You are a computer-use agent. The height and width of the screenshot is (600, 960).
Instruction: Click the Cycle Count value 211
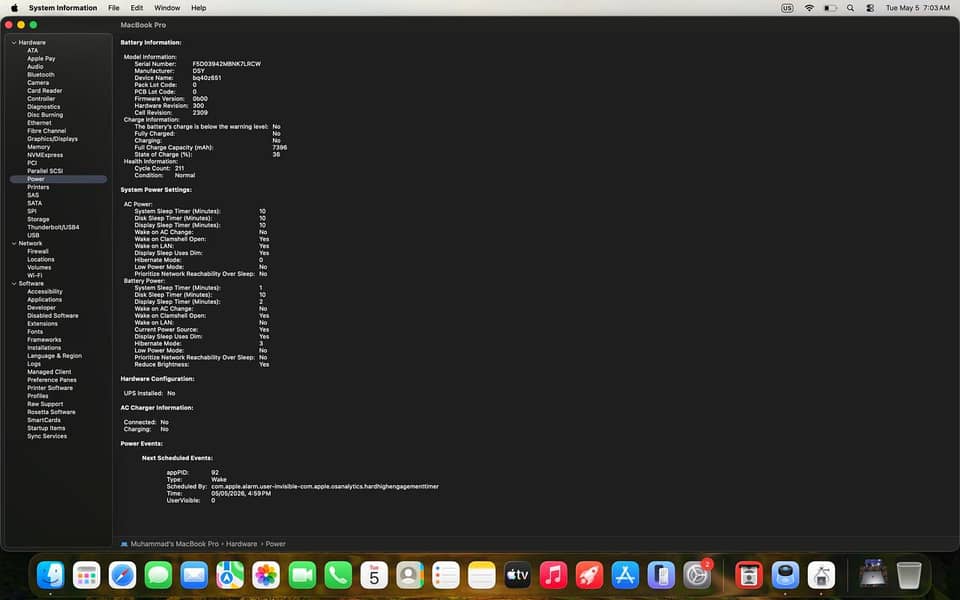click(x=179, y=168)
